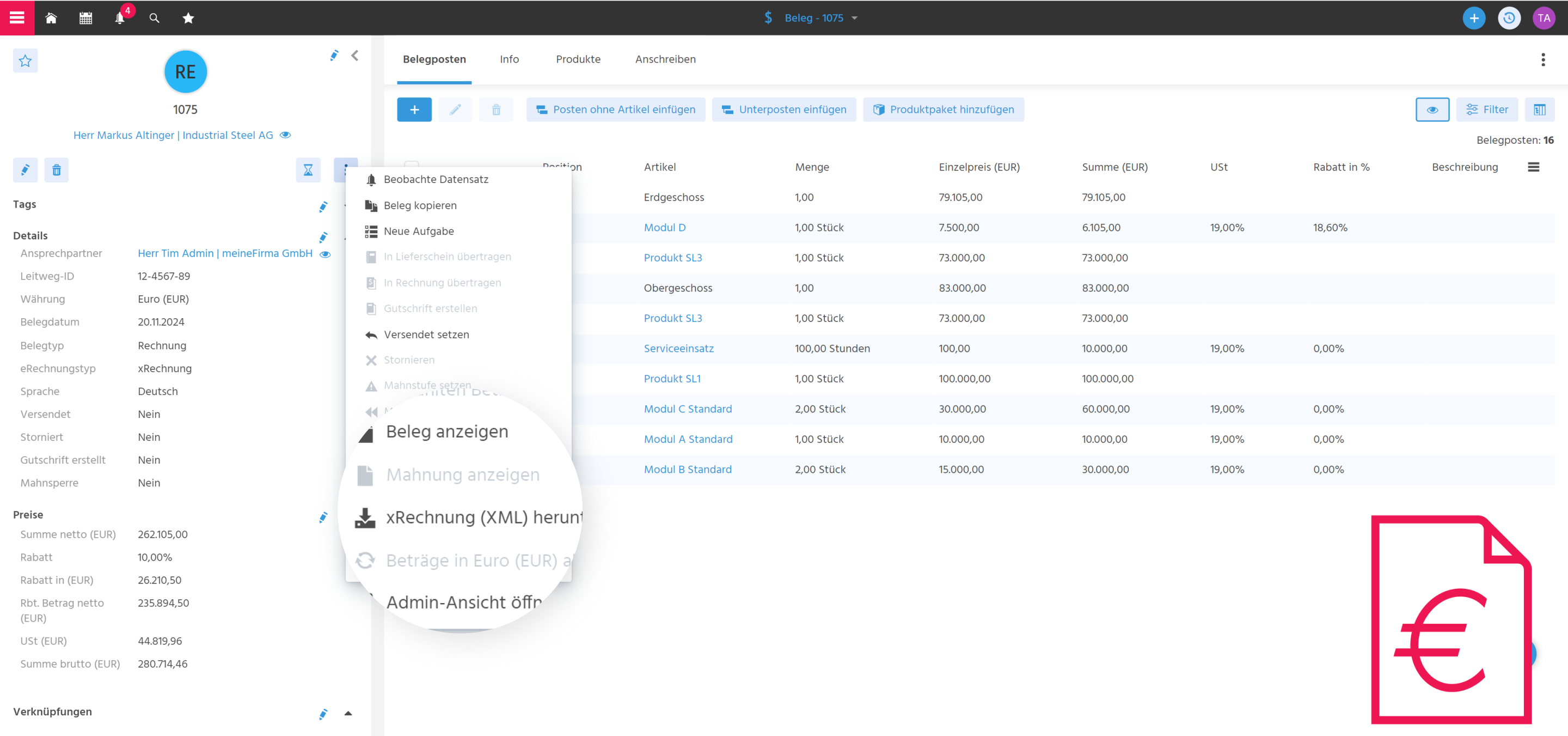Sort by the Artikel column header
The width and height of the screenshot is (1568, 736).
[x=660, y=167]
